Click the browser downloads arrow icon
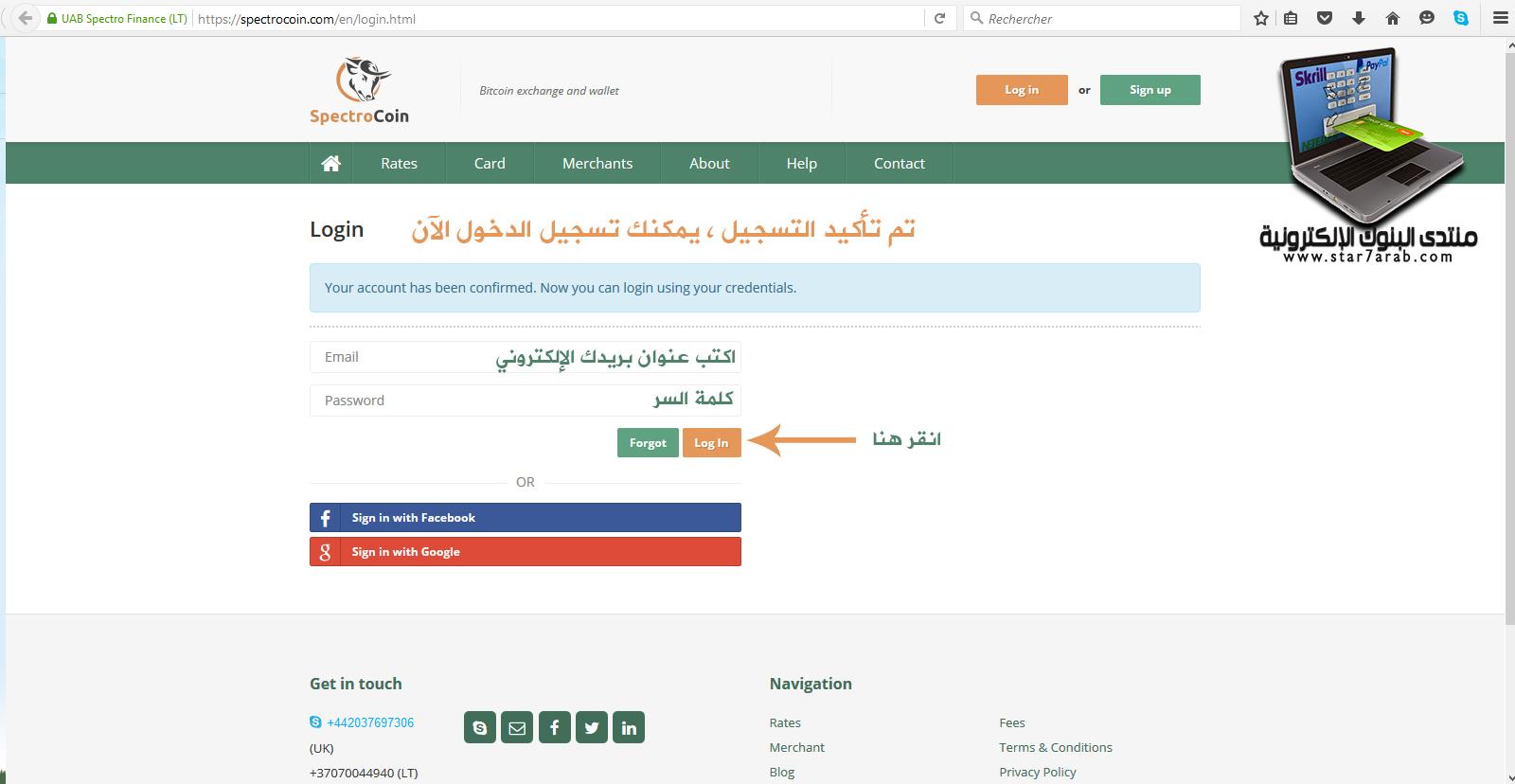 (x=1359, y=18)
